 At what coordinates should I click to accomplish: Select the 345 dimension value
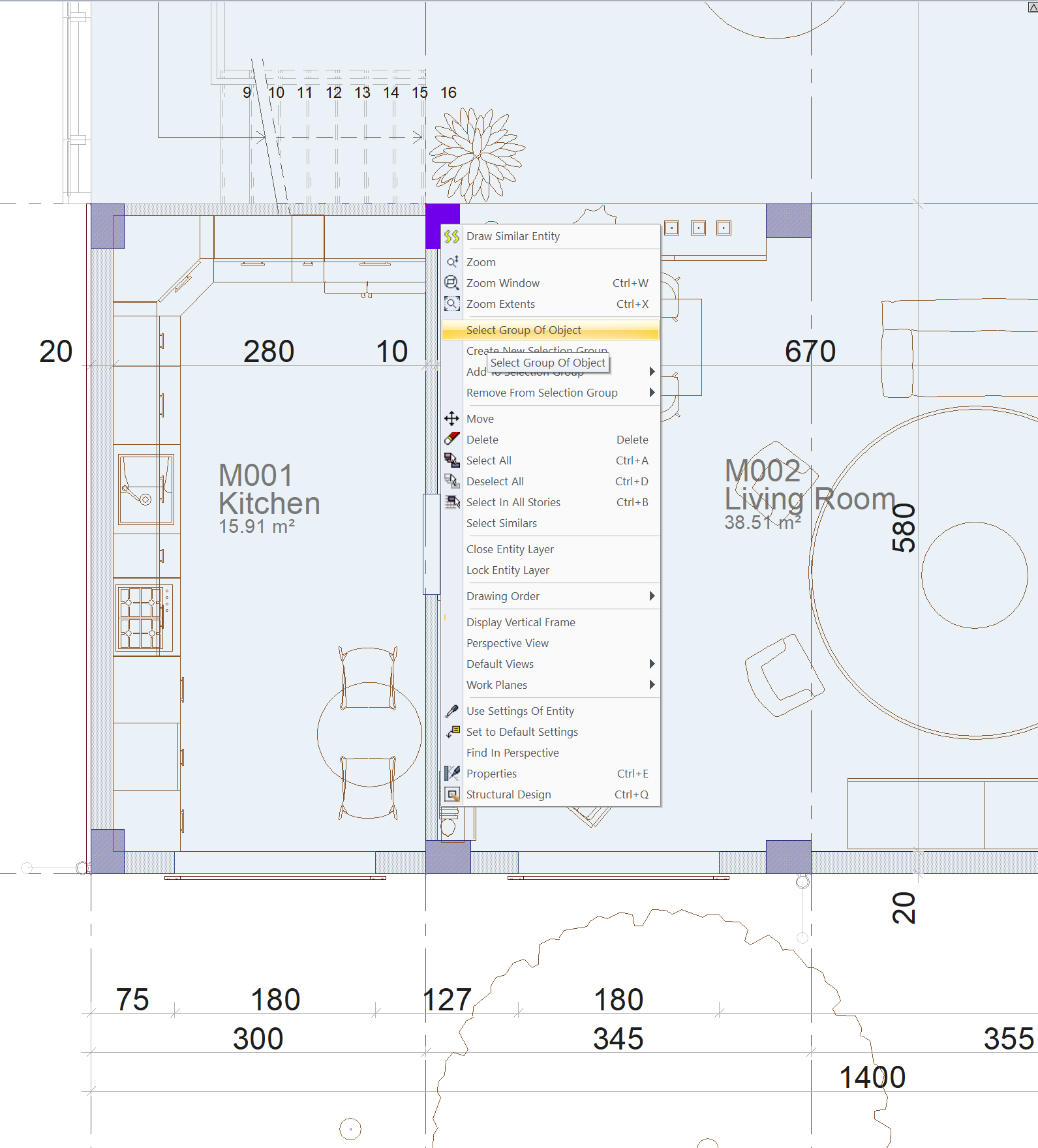[x=618, y=1039]
